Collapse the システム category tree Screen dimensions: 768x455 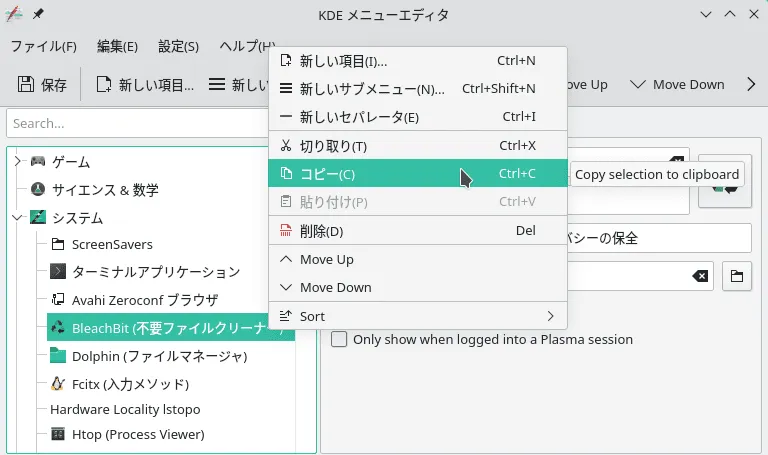[17, 217]
